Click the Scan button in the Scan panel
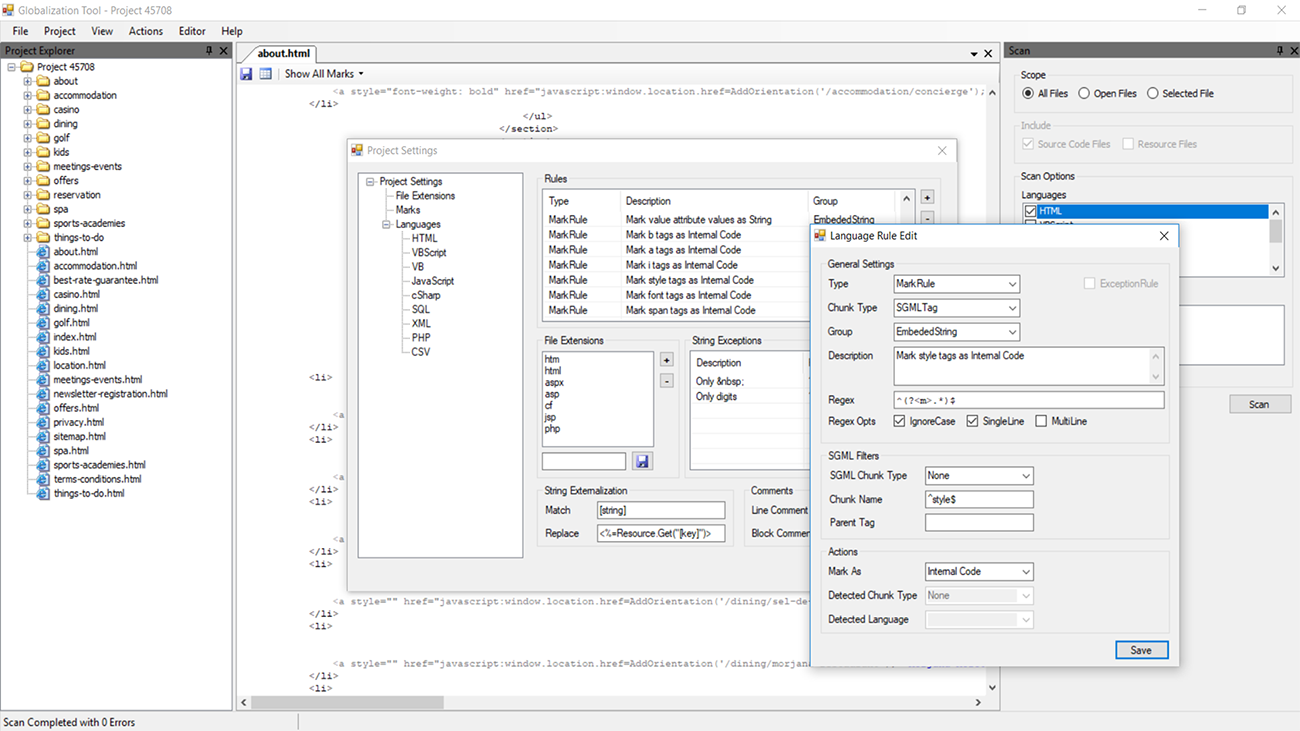Image resolution: width=1300 pixels, height=731 pixels. point(1260,403)
